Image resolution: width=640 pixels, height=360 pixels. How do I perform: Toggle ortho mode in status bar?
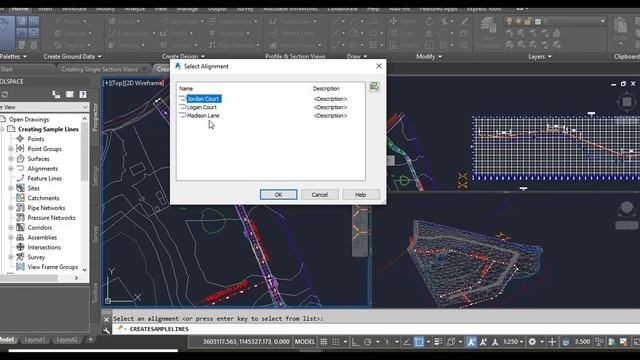pos(356,342)
